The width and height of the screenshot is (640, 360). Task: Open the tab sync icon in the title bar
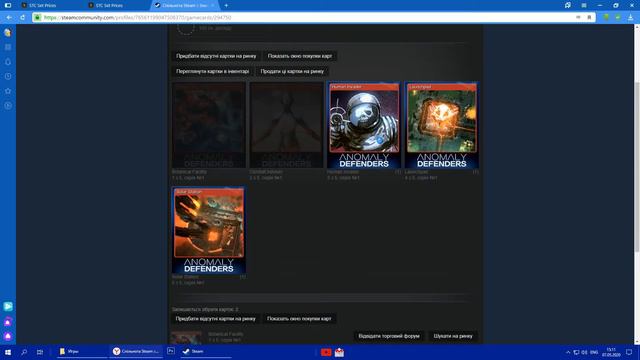[568, 5]
